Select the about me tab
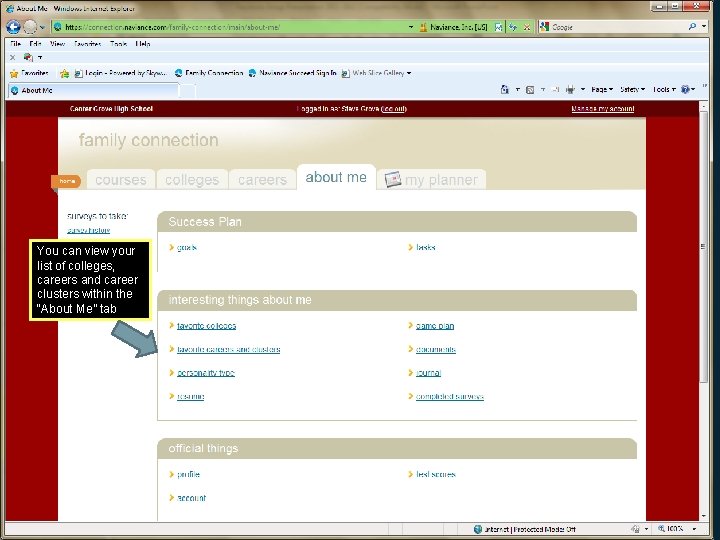The image size is (720, 540). tap(336, 177)
